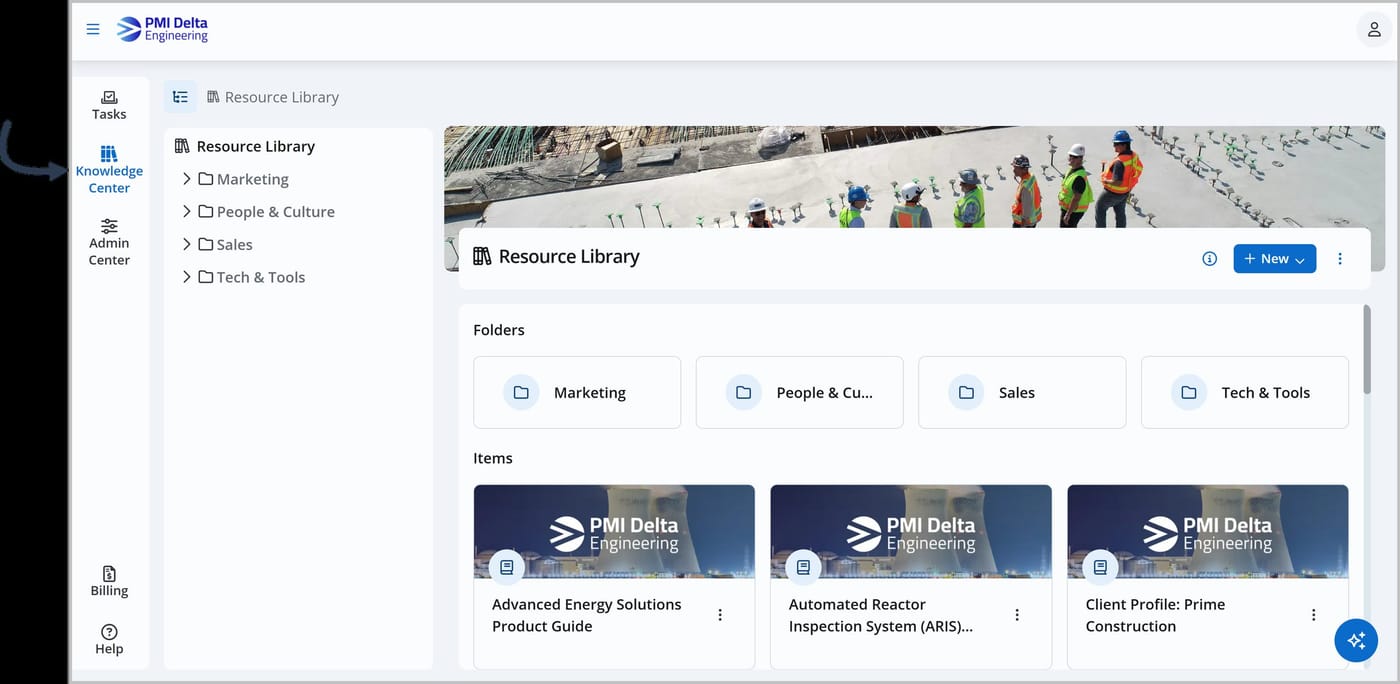Open Advanced Energy Solutions Product Guide thumbnail
This screenshot has width=1400, height=684.
(614, 532)
